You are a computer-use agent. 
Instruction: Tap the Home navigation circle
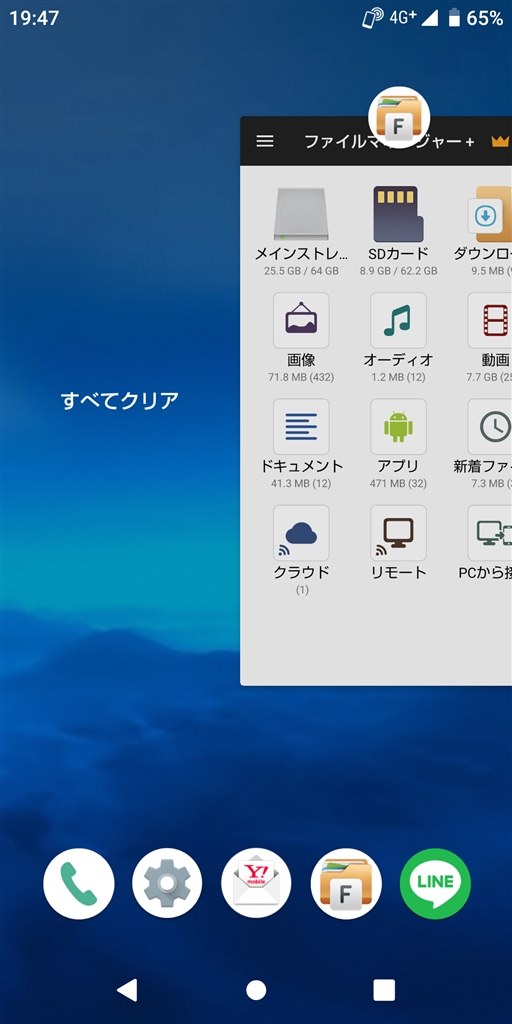pyautogui.click(x=256, y=990)
